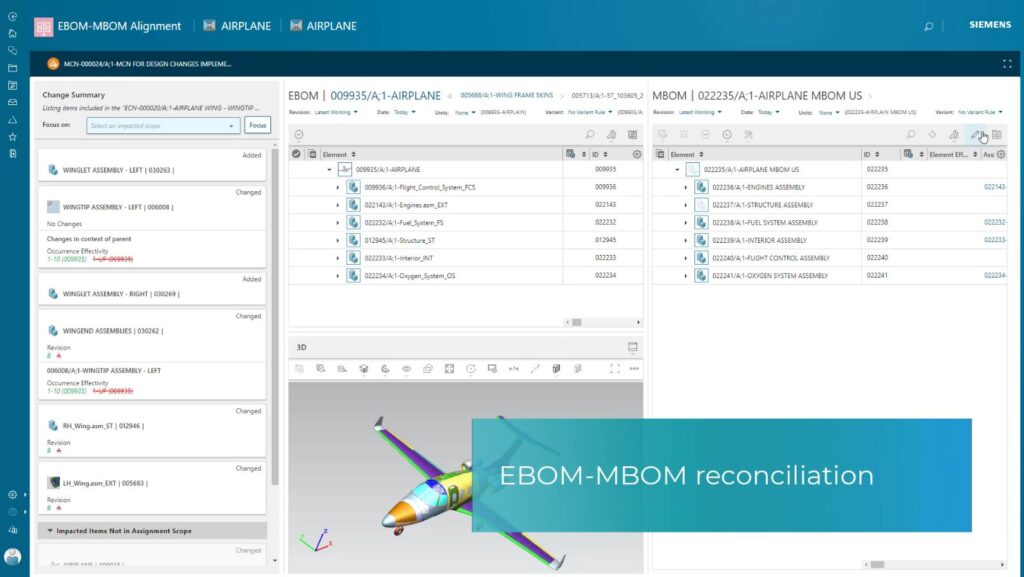Click the second AIRPLANE header tab
This screenshot has height=577, width=1024.
click(323, 26)
